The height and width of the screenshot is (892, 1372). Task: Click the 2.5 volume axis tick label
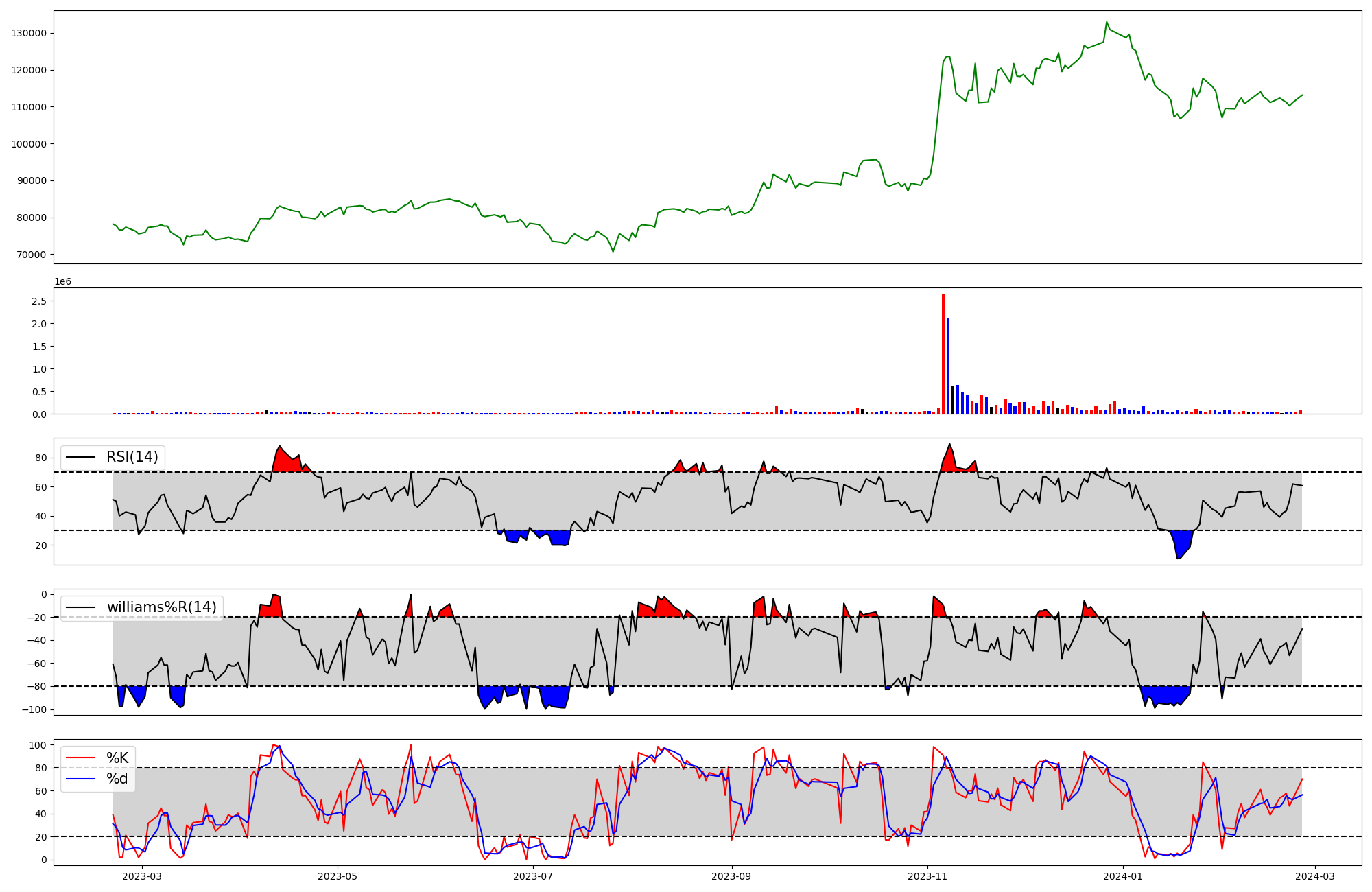pos(38,301)
